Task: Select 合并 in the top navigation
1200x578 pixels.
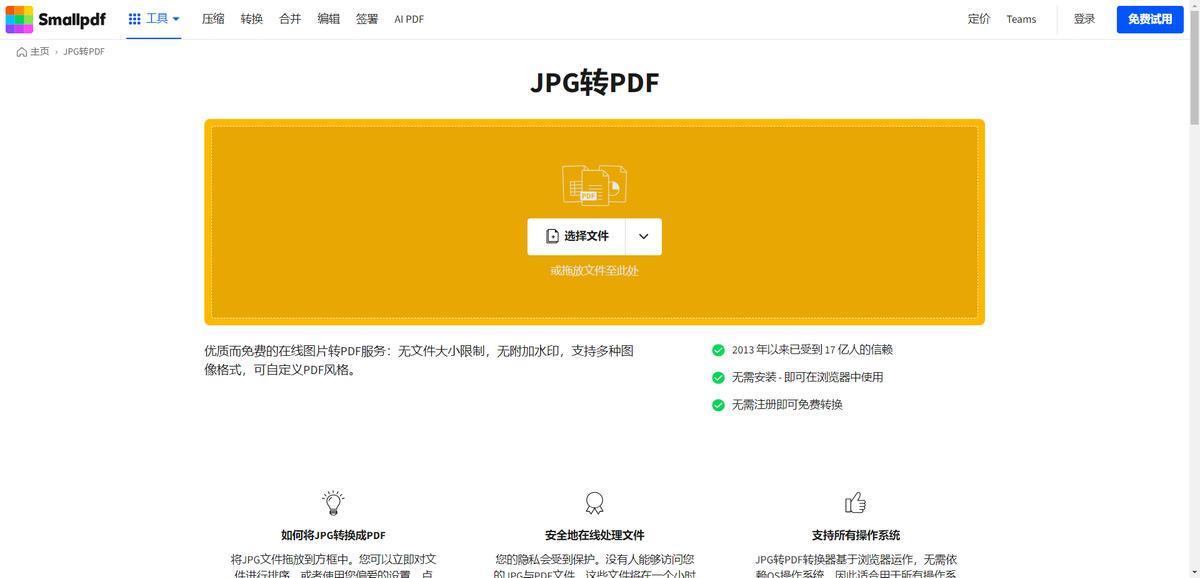Action: point(290,19)
